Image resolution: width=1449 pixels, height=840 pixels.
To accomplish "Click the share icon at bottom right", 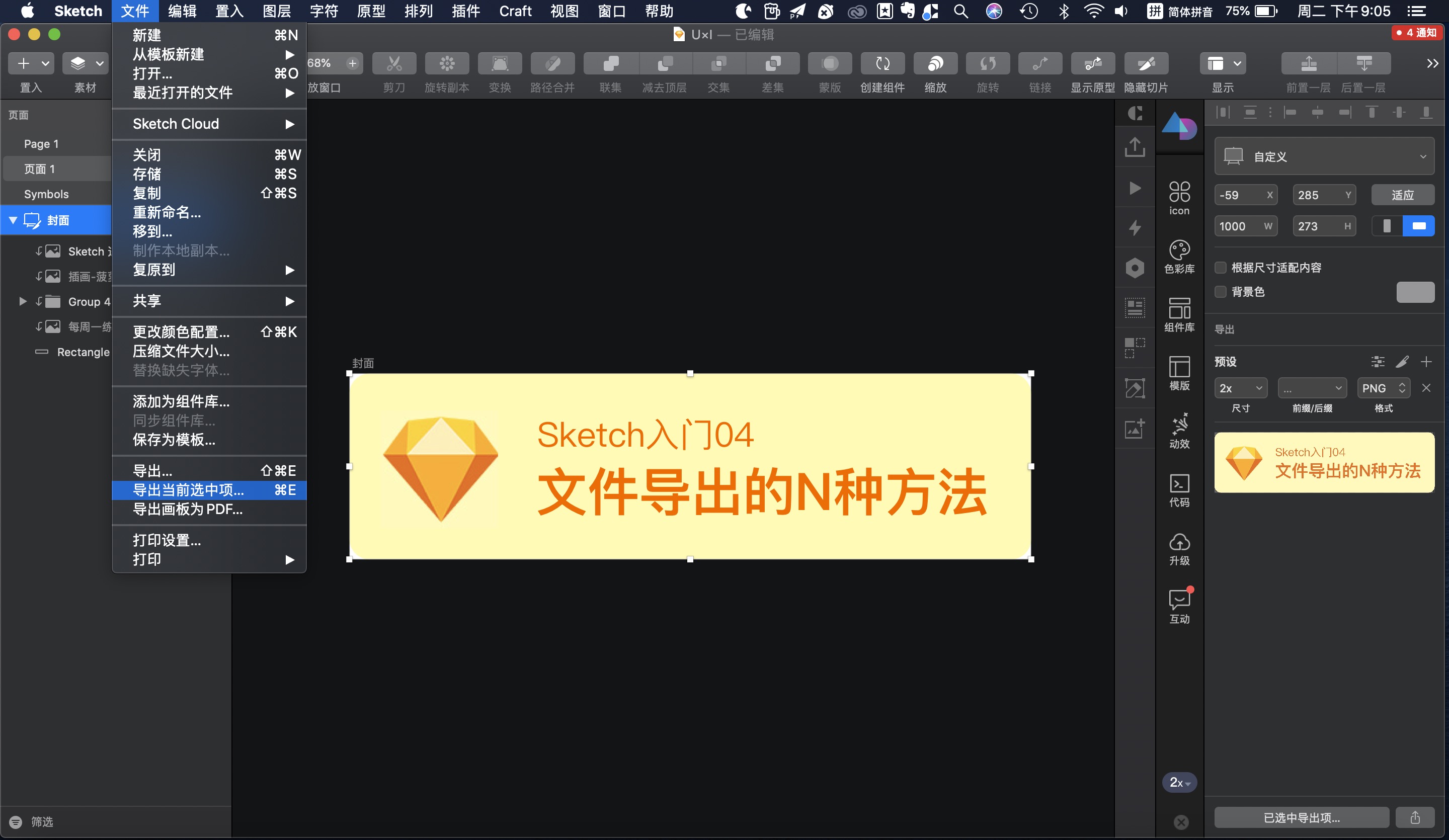I will [1415, 817].
